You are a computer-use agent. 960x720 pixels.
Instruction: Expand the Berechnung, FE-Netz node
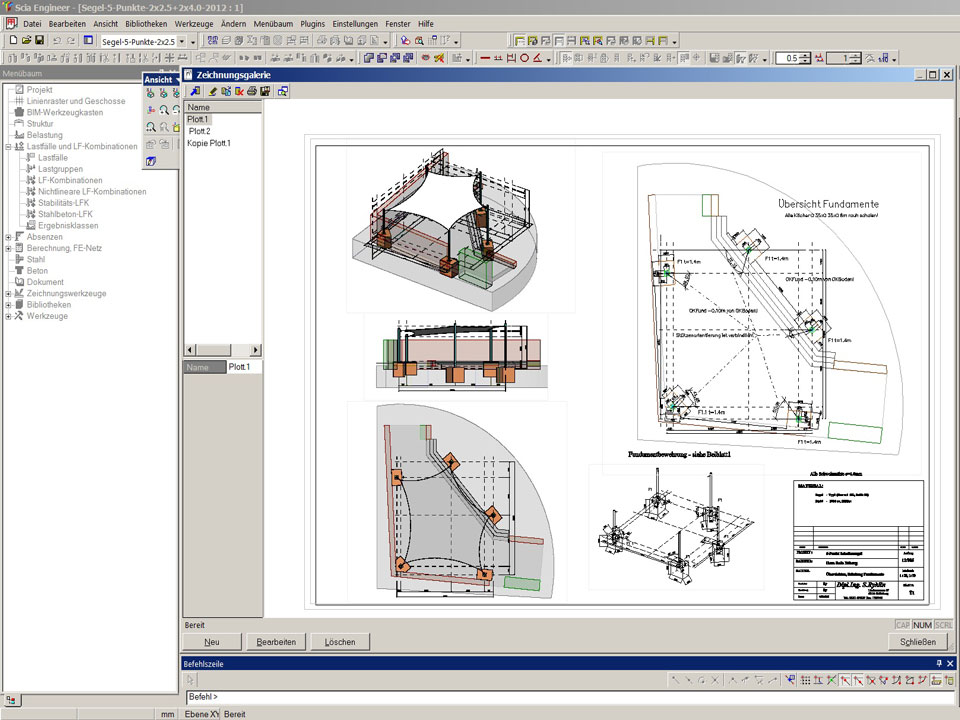tap(8, 248)
